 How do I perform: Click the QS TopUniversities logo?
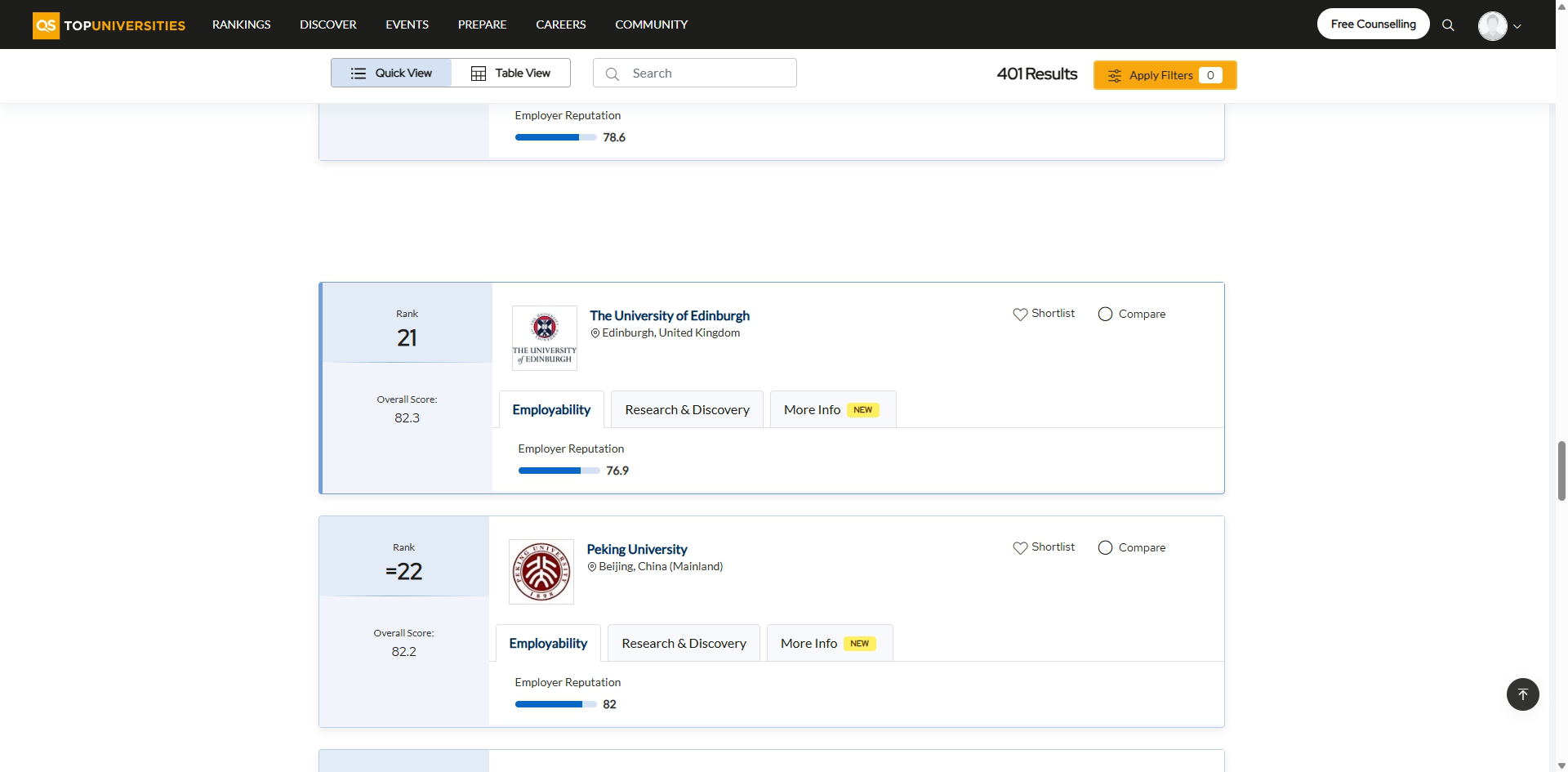tap(109, 25)
